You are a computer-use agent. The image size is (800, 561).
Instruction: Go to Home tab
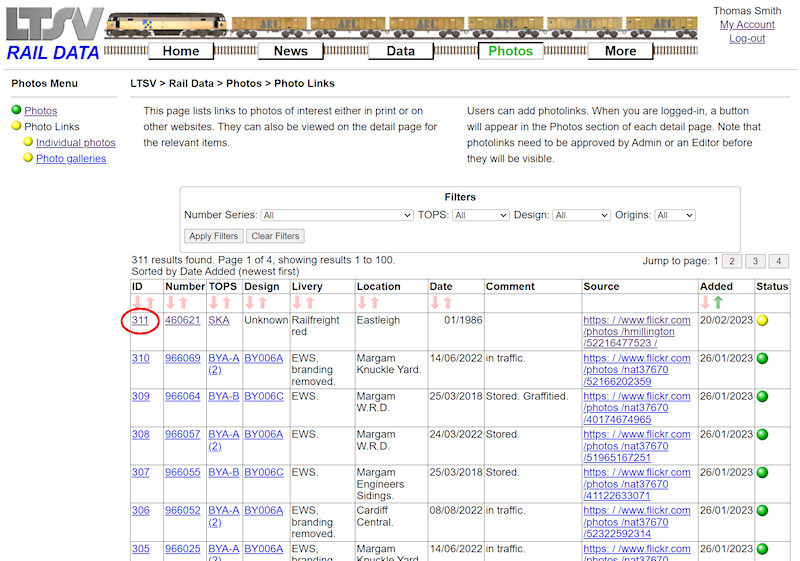pos(181,51)
